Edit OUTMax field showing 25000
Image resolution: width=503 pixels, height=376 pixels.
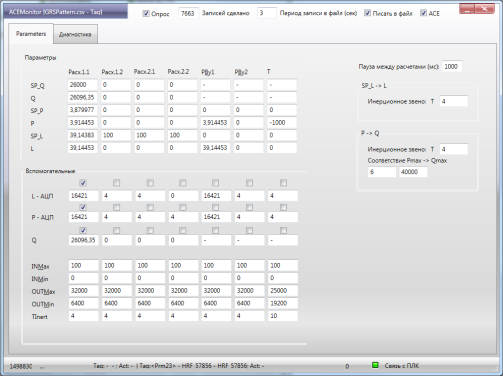(x=283, y=291)
